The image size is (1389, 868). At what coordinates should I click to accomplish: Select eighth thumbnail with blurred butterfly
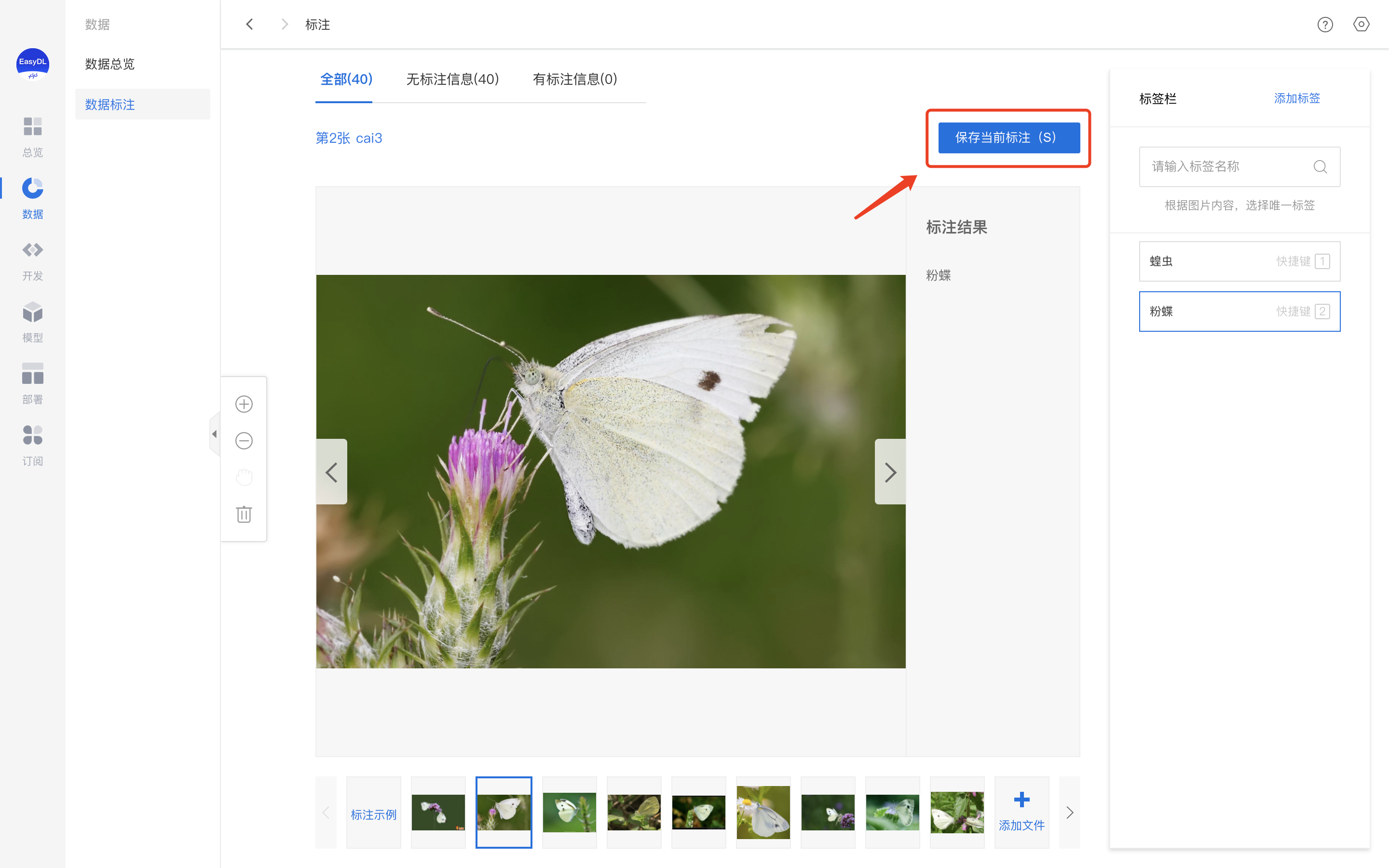[892, 813]
